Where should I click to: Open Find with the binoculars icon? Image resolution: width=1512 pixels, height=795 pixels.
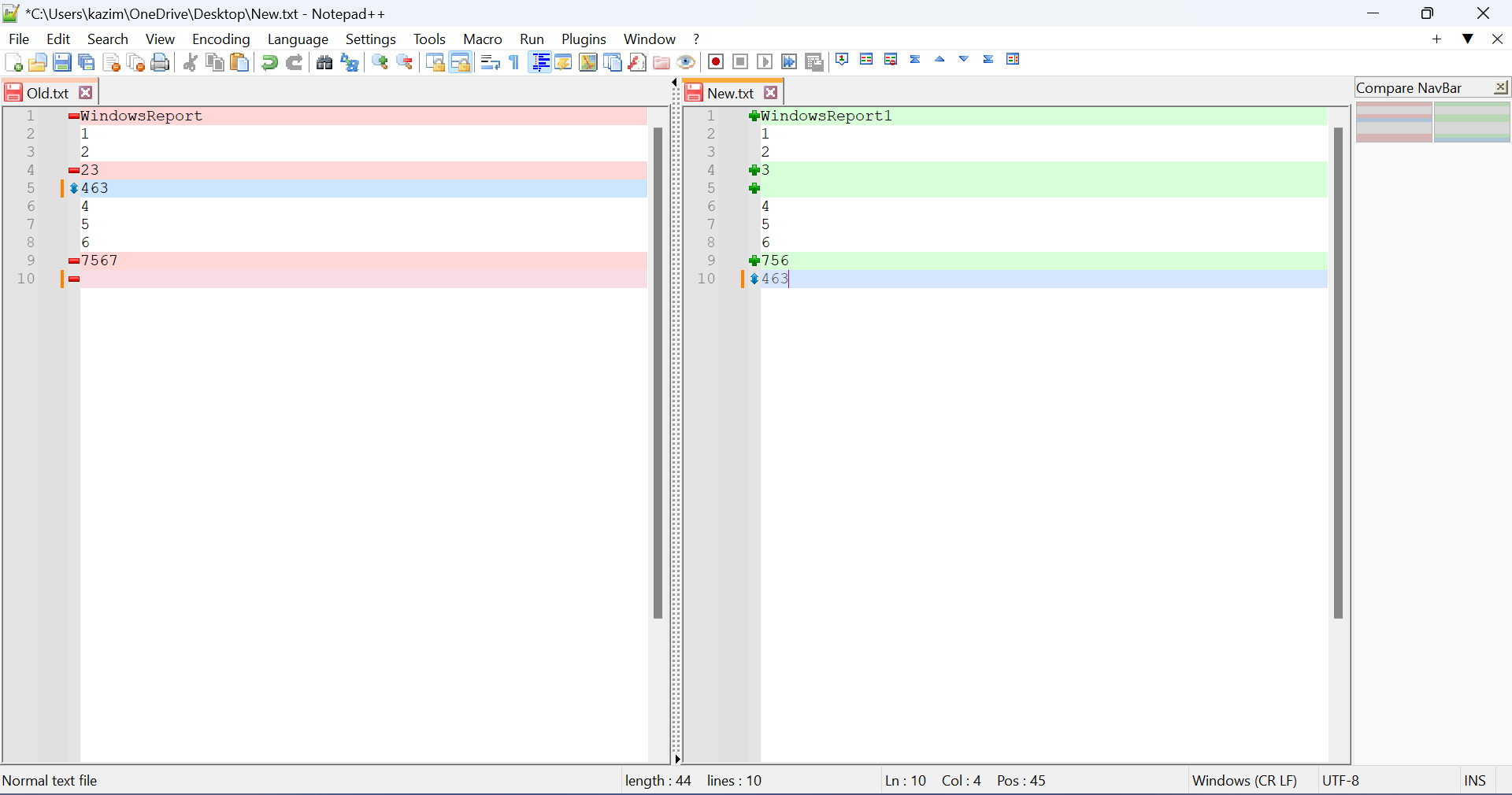tap(324, 62)
